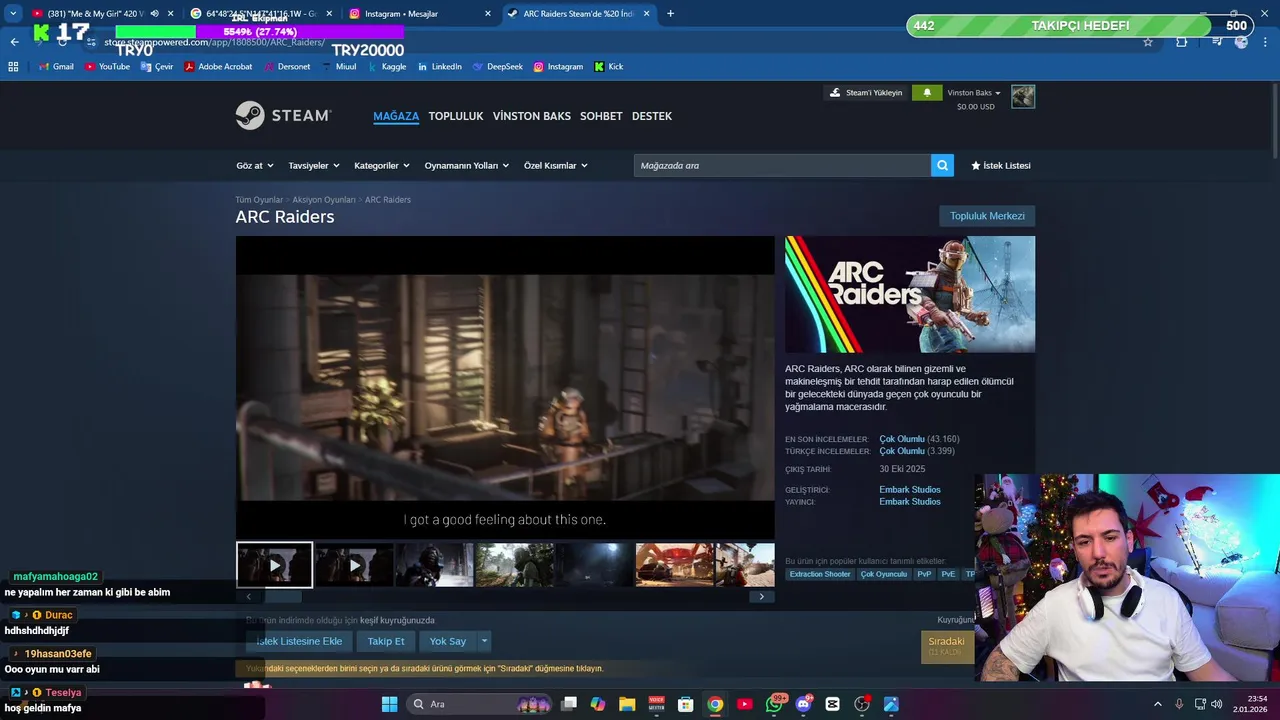Viewport: 1280px width, 720px height.
Task: Click the Extraction Shooter tag
Action: [x=820, y=574]
